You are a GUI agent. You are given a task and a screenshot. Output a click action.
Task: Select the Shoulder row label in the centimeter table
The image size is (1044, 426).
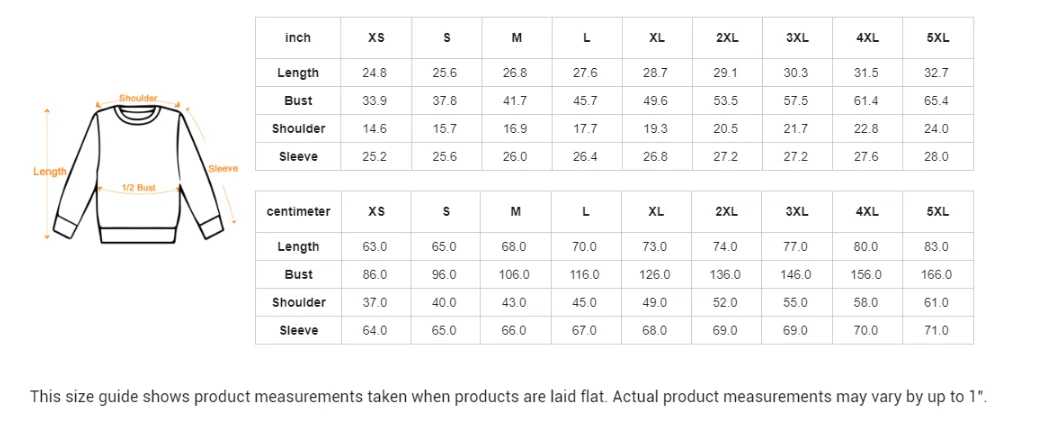point(298,302)
